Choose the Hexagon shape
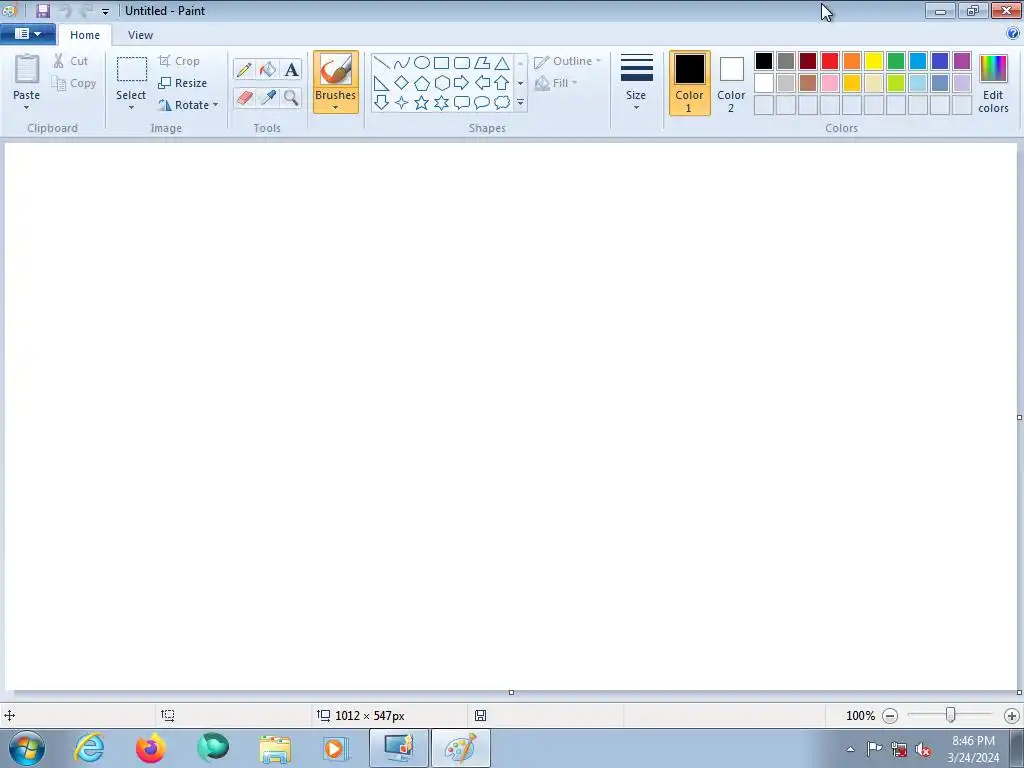This screenshot has height=768, width=1024. (441, 83)
